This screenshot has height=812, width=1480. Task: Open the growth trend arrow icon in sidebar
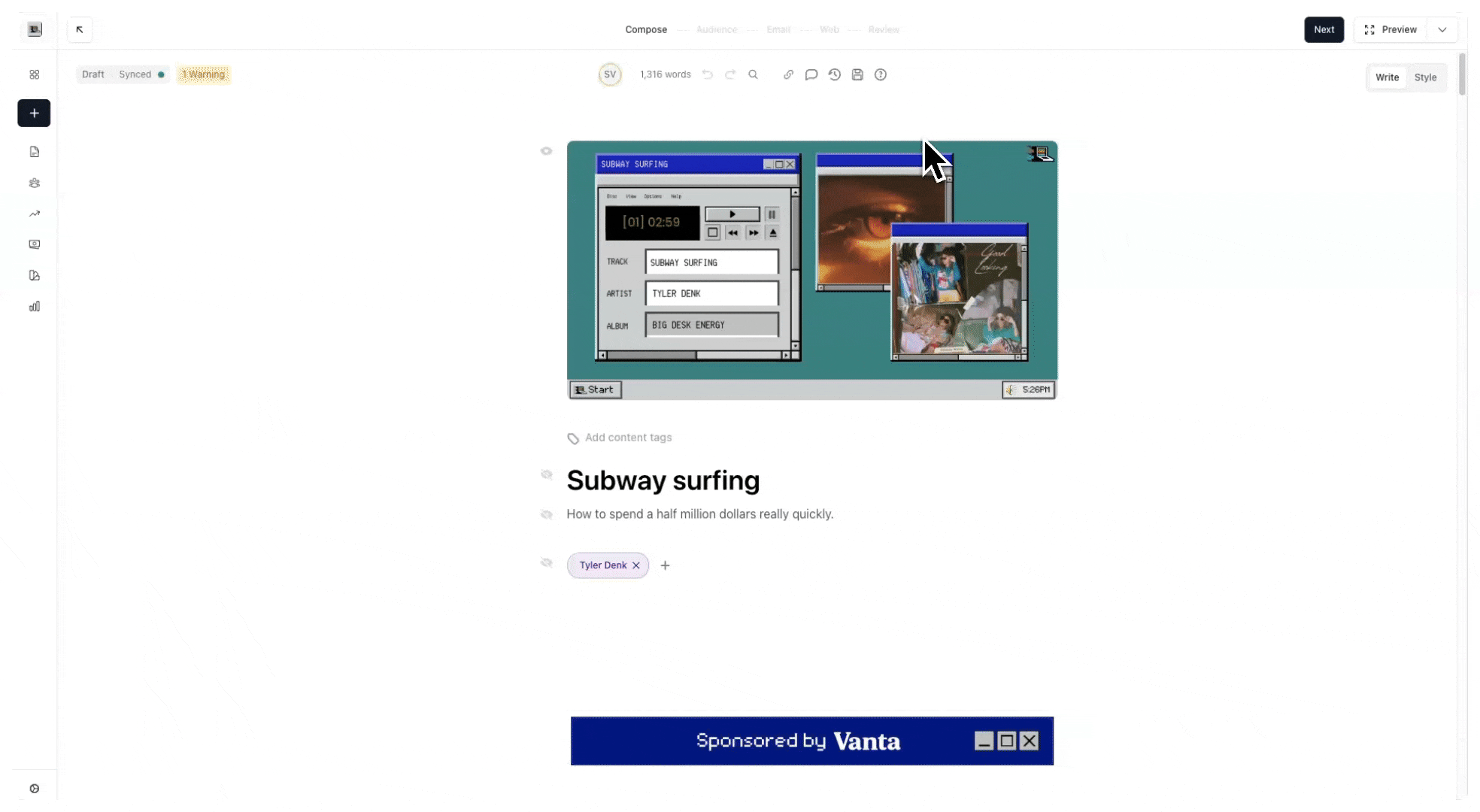[35, 214]
